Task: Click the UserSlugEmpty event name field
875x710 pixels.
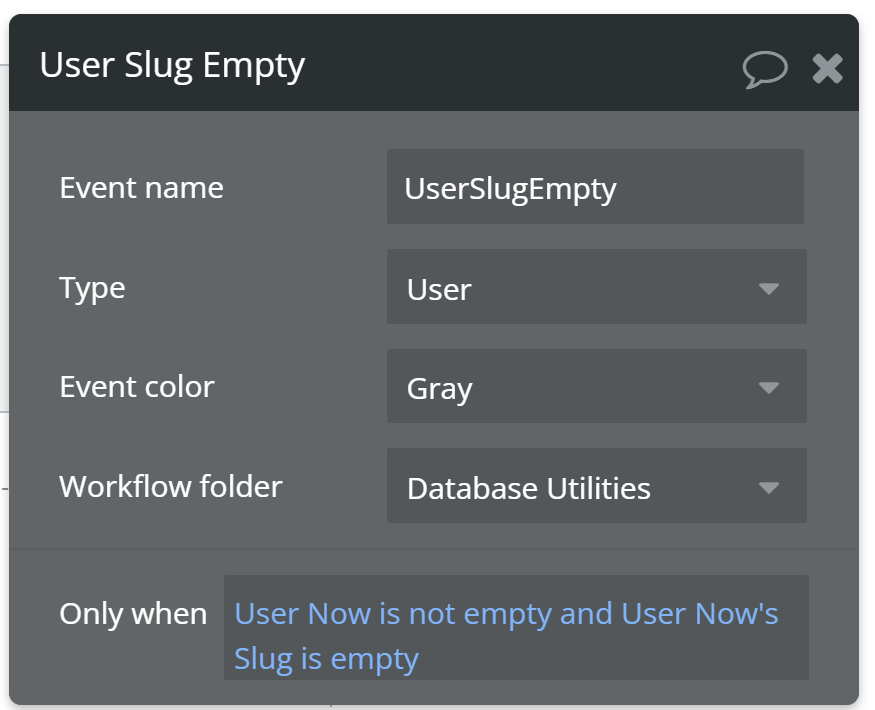Action: 595,188
